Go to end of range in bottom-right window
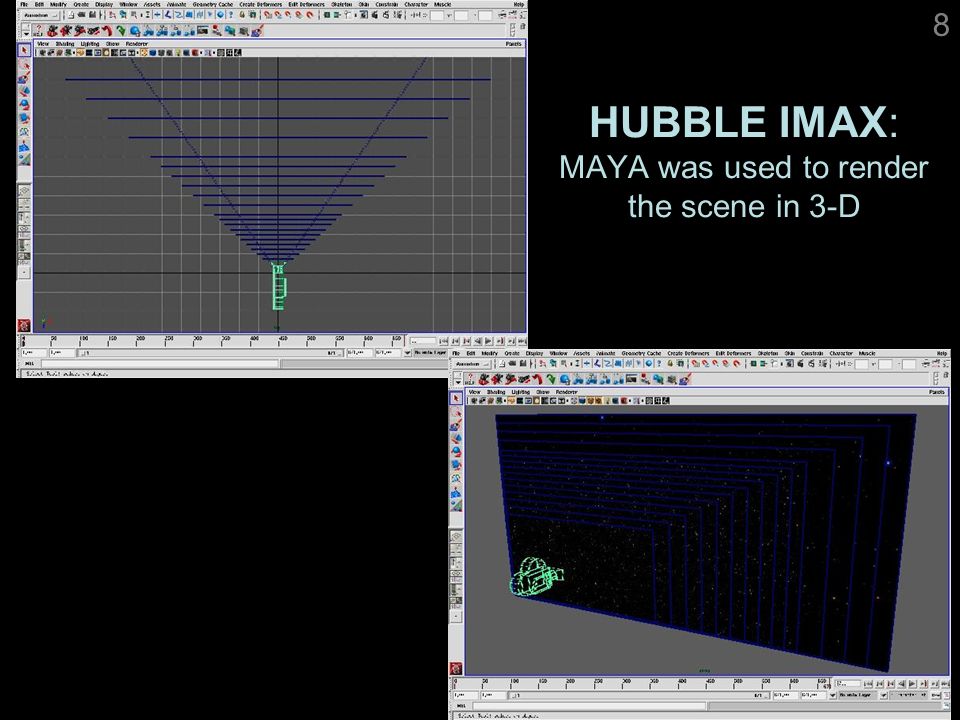The width and height of the screenshot is (960, 720). click(945, 684)
